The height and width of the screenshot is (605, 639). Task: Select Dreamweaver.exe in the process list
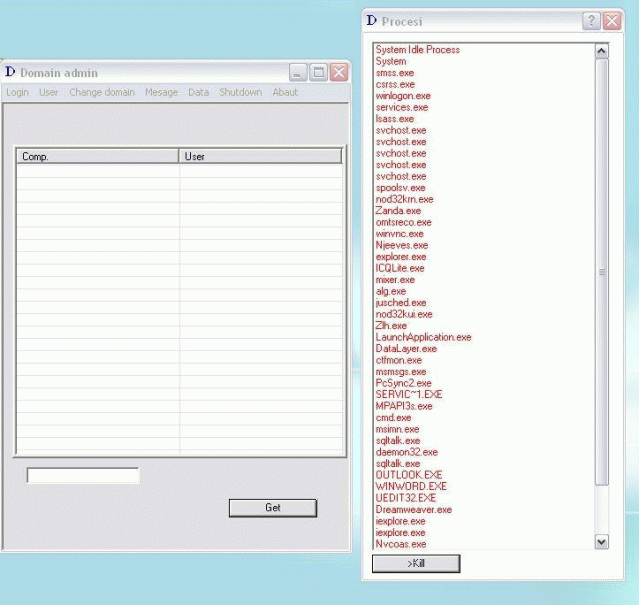coord(414,510)
